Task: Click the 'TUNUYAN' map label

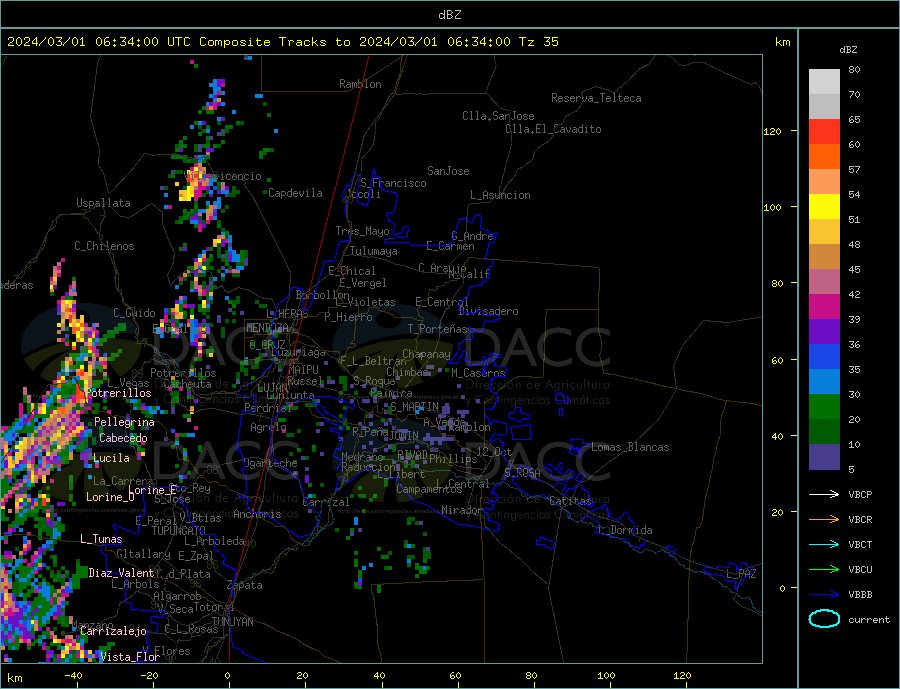Action: click(232, 622)
